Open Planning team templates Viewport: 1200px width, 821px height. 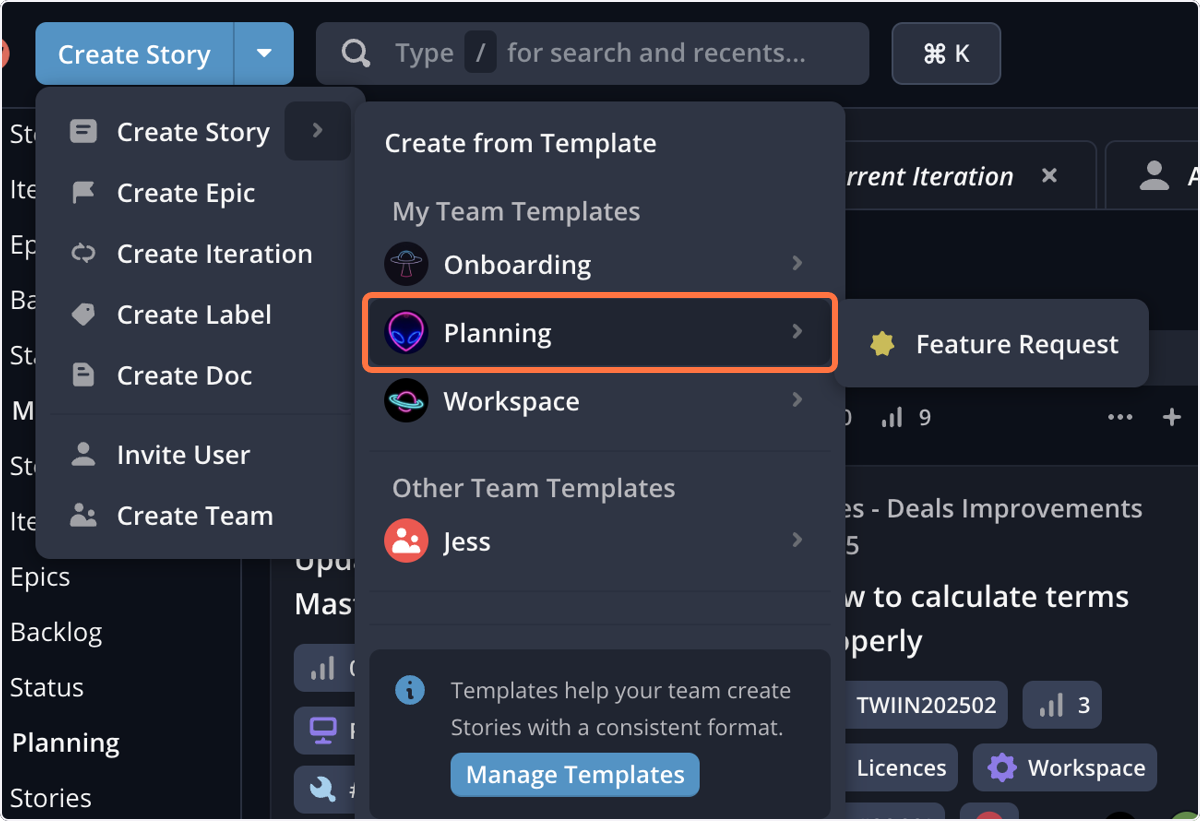click(600, 332)
